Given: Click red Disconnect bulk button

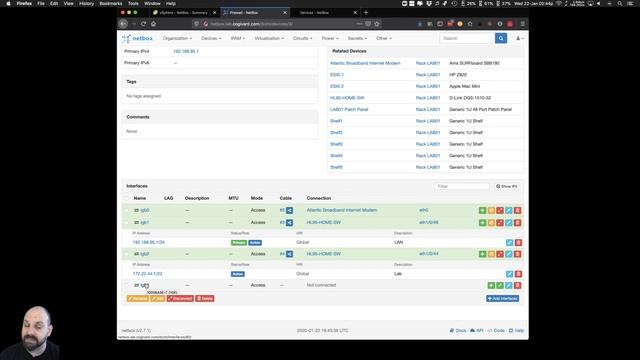Looking at the screenshot, I should point(180,298).
